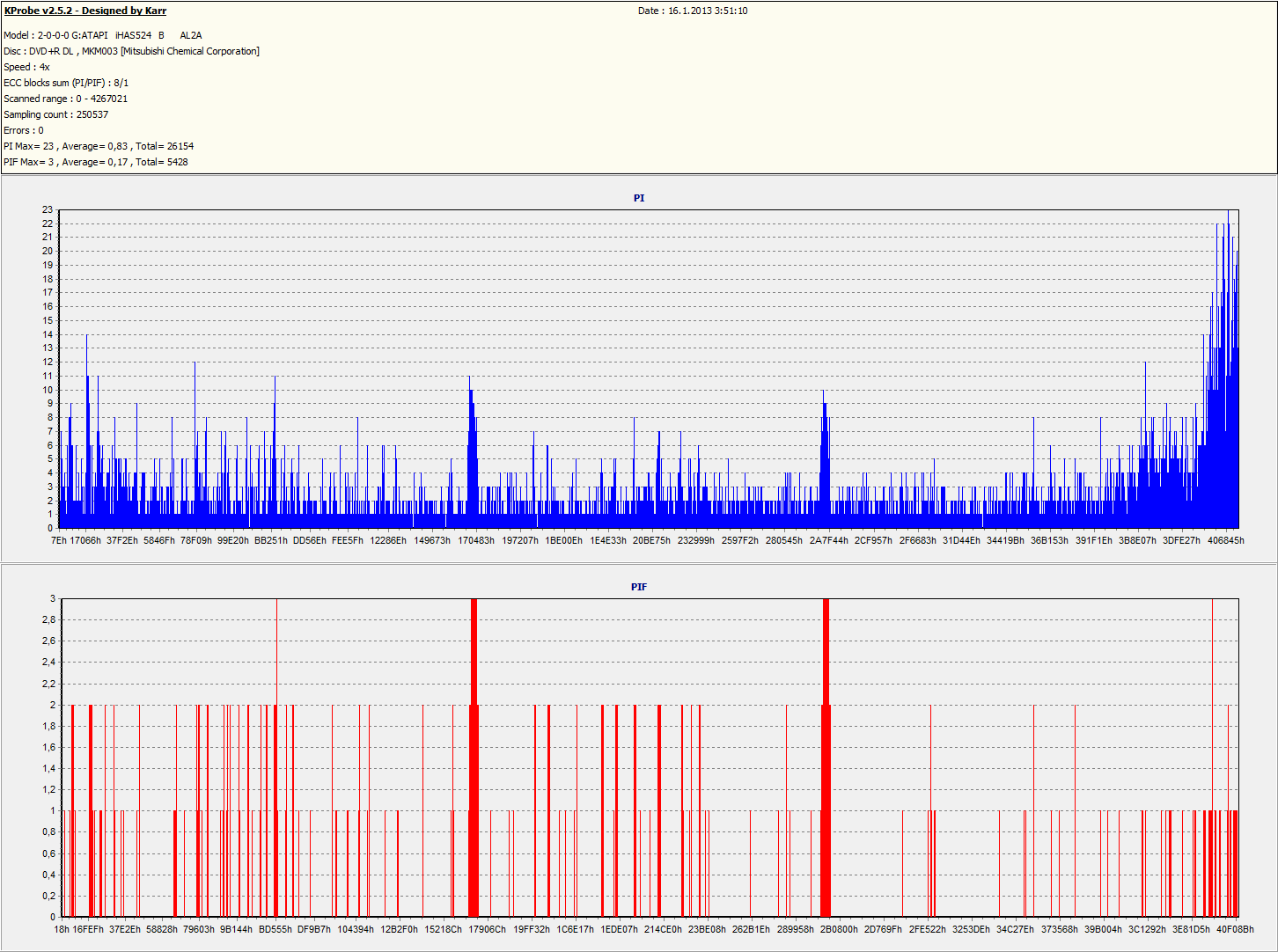Click the date text 16.1.2013 3:51:10
Viewport: 1278px width, 952px height.
click(708, 11)
